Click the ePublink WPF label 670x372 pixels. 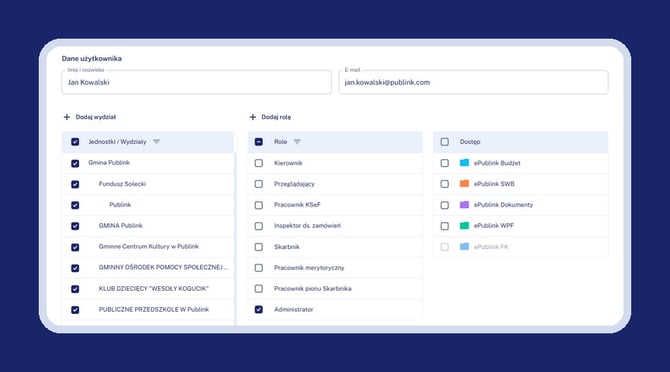tap(494, 226)
